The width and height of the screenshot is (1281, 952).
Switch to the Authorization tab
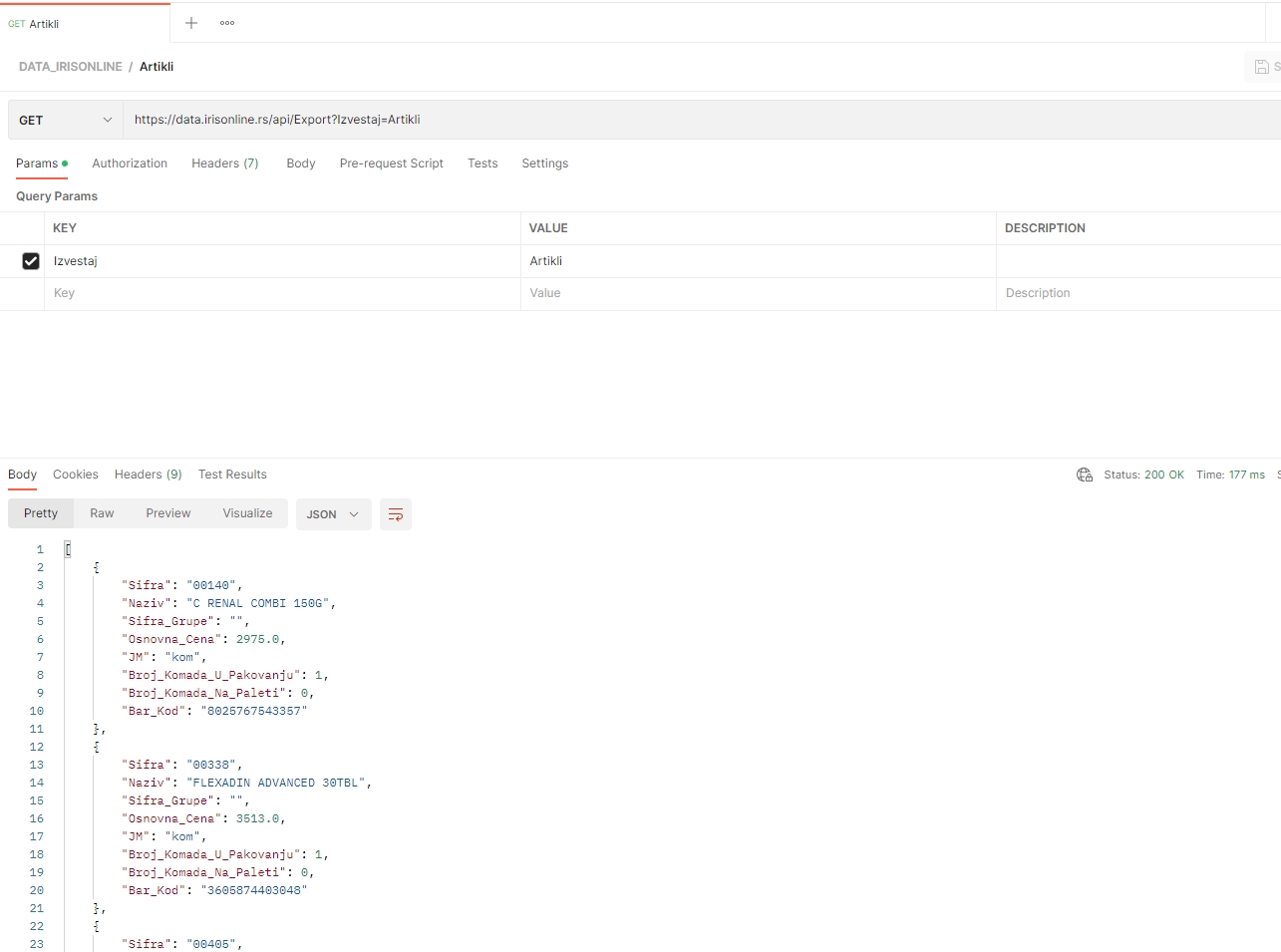point(130,163)
